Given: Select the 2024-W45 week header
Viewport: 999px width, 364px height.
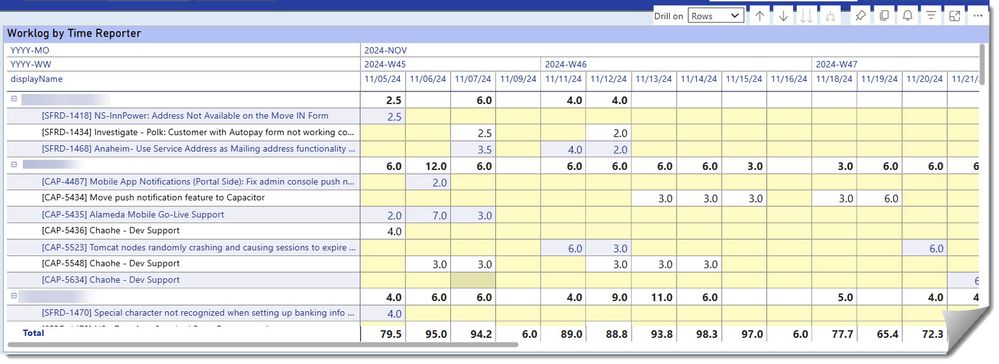Looking at the screenshot, I should tap(385, 64).
